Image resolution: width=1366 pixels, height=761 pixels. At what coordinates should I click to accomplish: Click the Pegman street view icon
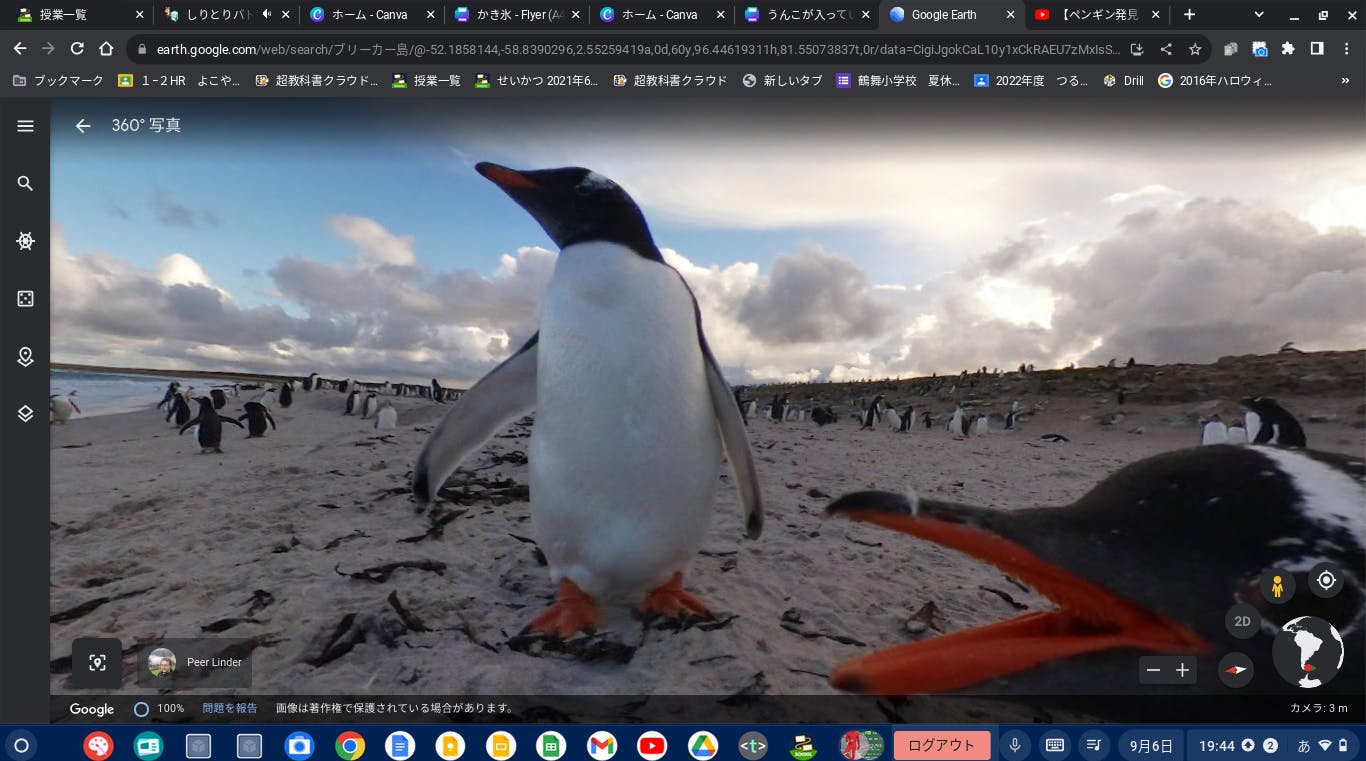click(1277, 587)
